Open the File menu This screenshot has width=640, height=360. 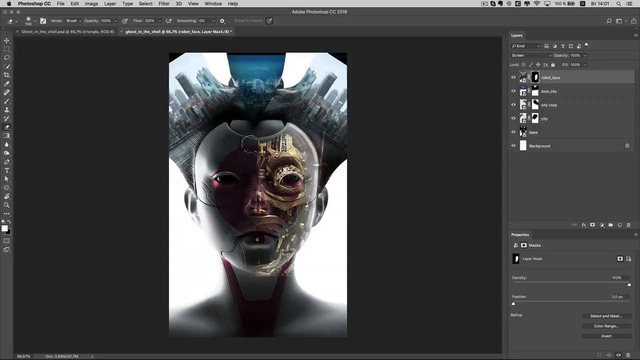click(x=60, y=4)
